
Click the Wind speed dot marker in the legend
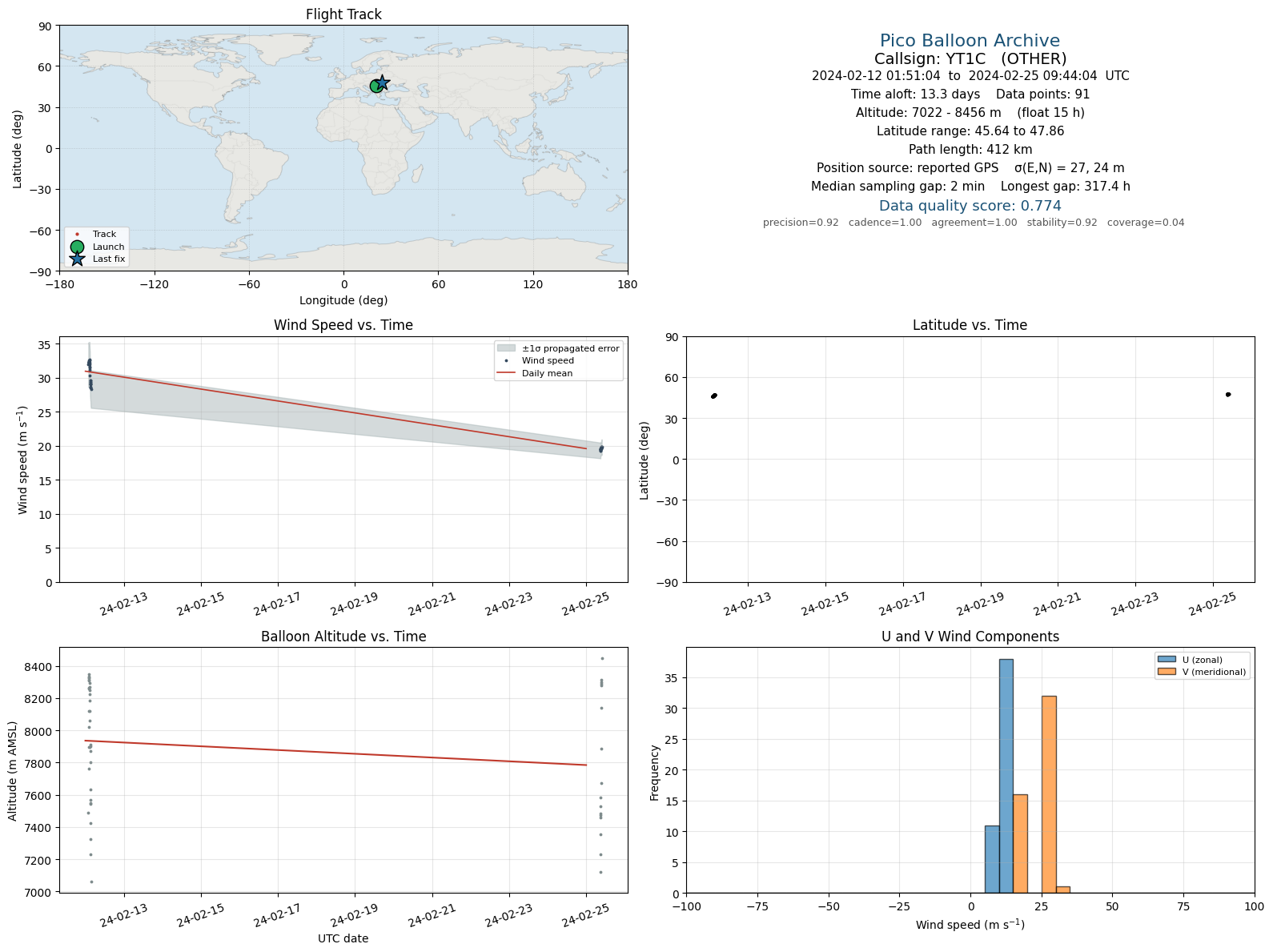tap(506, 360)
